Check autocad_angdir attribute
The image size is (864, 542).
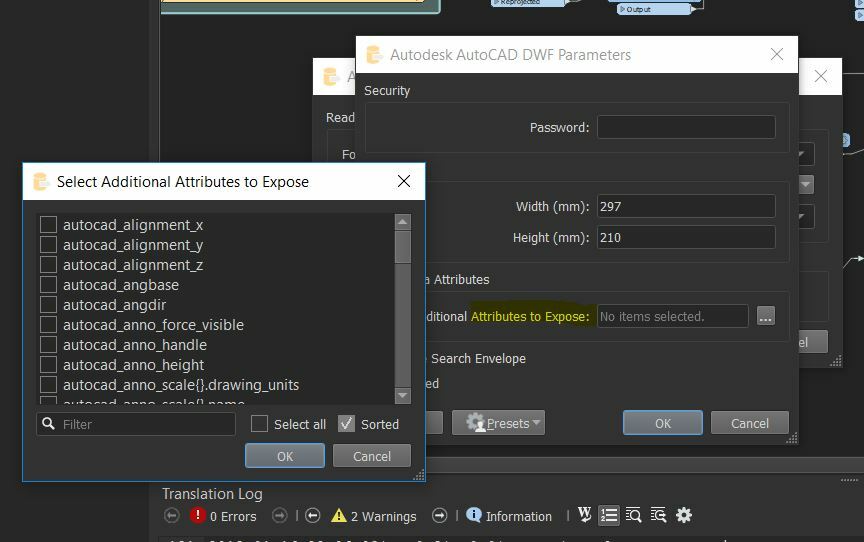(x=48, y=305)
